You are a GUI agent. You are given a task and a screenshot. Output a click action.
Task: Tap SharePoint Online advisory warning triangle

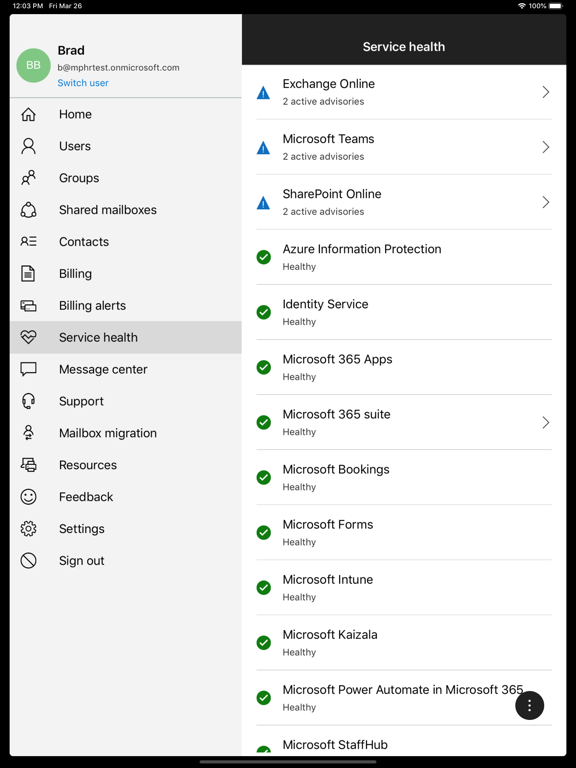tap(264, 203)
